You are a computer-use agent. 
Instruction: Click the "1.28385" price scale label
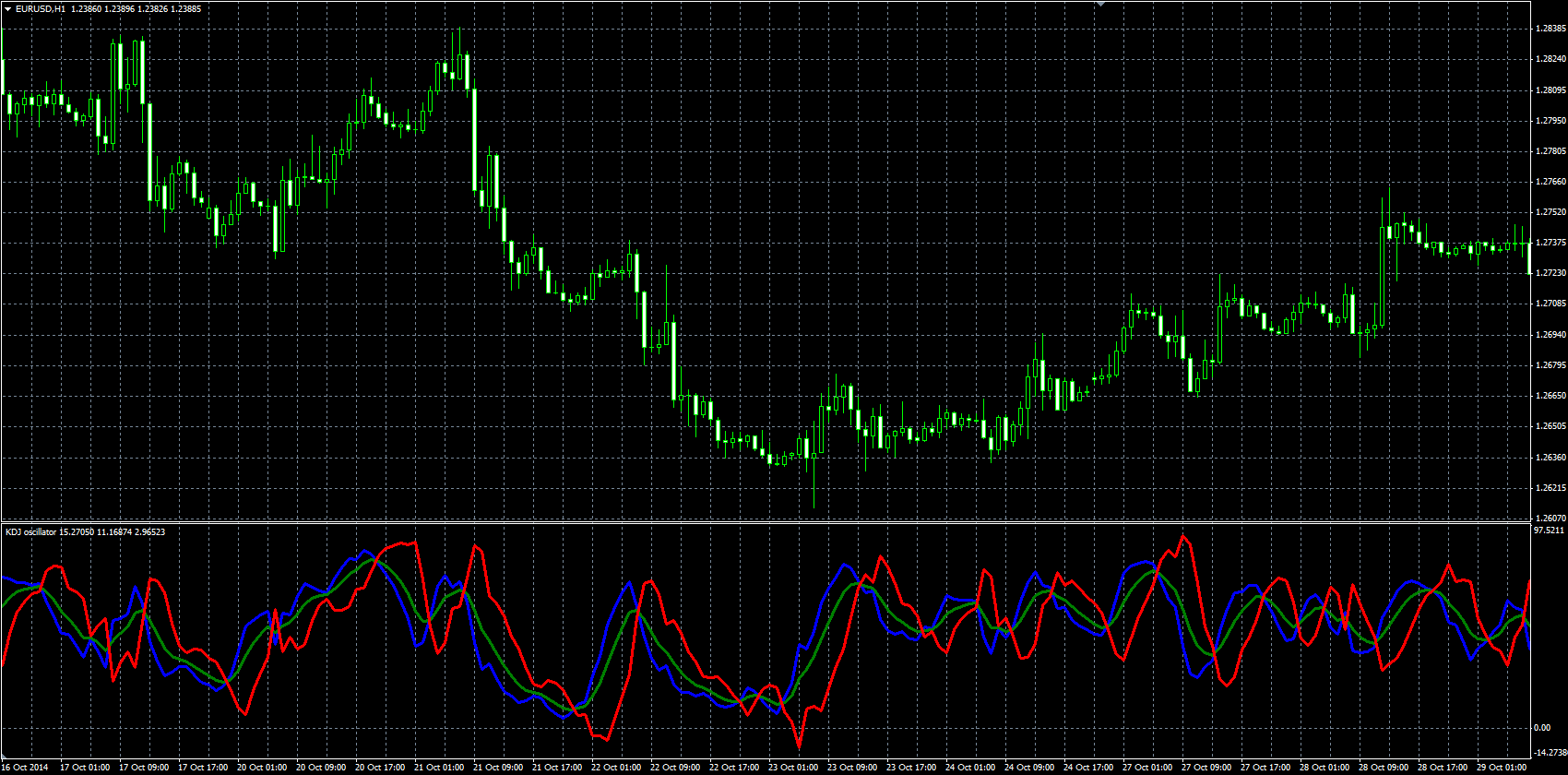coord(1550,29)
